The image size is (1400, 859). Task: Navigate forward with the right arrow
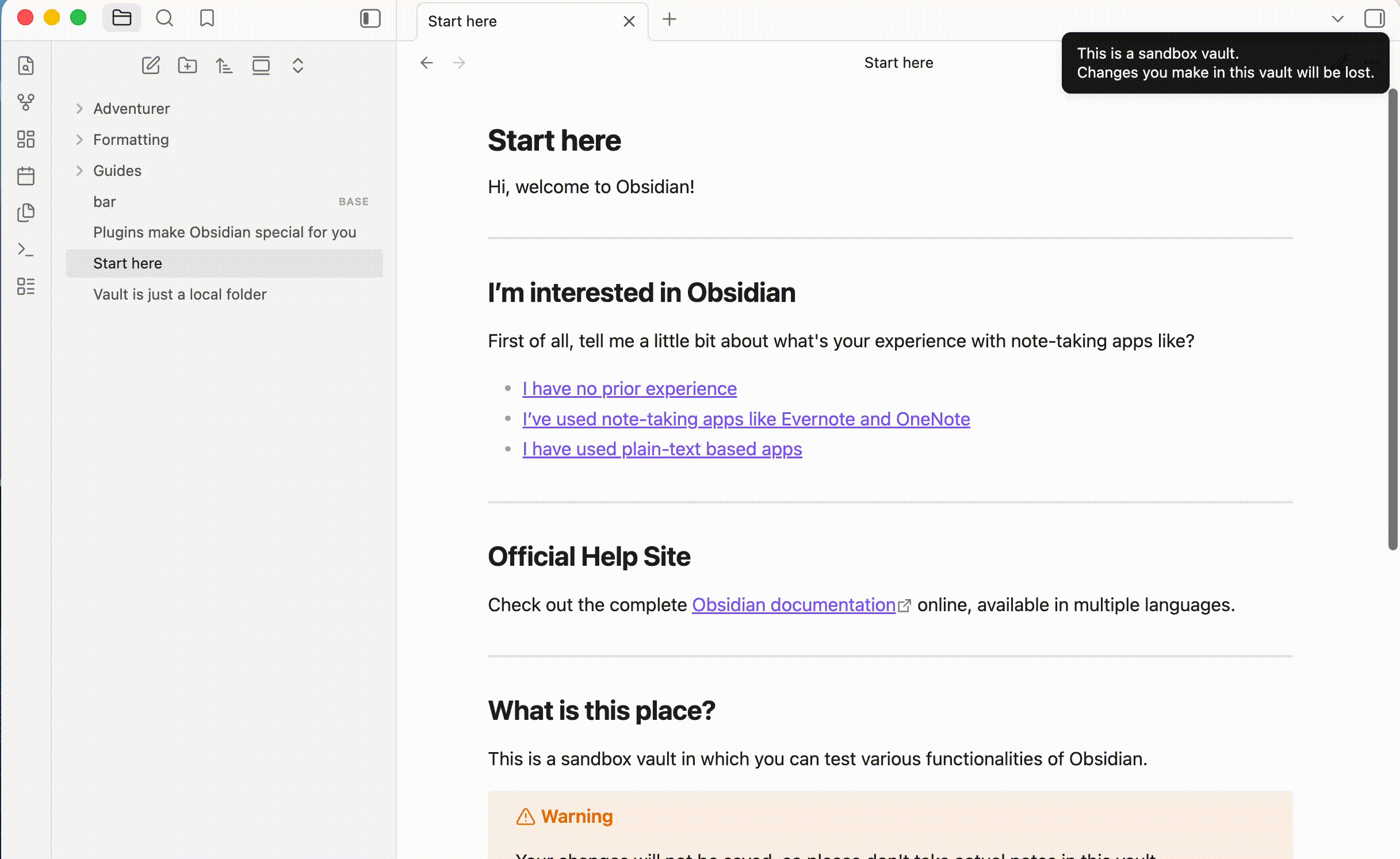click(x=459, y=63)
